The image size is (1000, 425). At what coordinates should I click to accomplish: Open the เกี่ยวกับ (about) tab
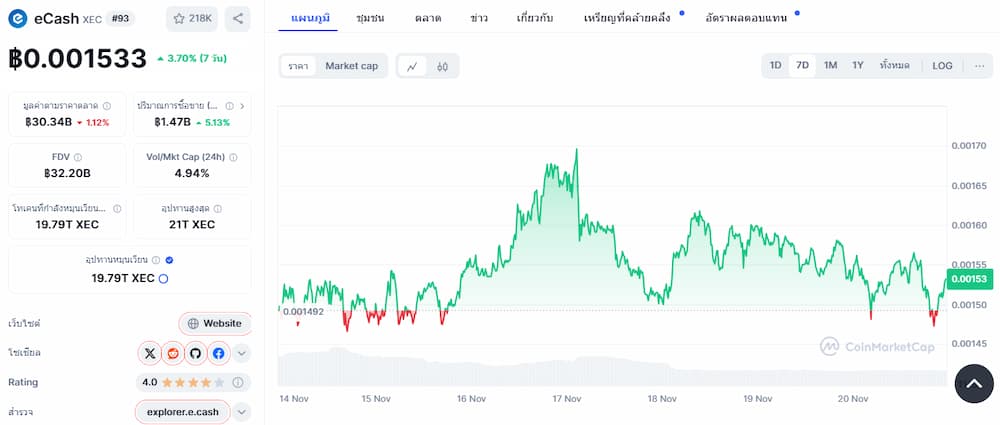(535, 18)
